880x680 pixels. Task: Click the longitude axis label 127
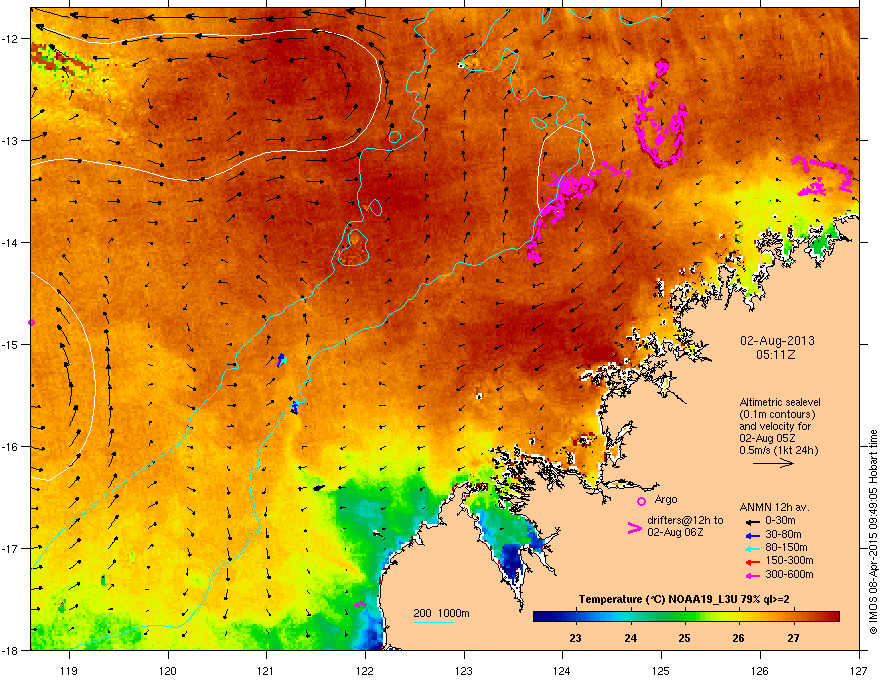point(859,670)
